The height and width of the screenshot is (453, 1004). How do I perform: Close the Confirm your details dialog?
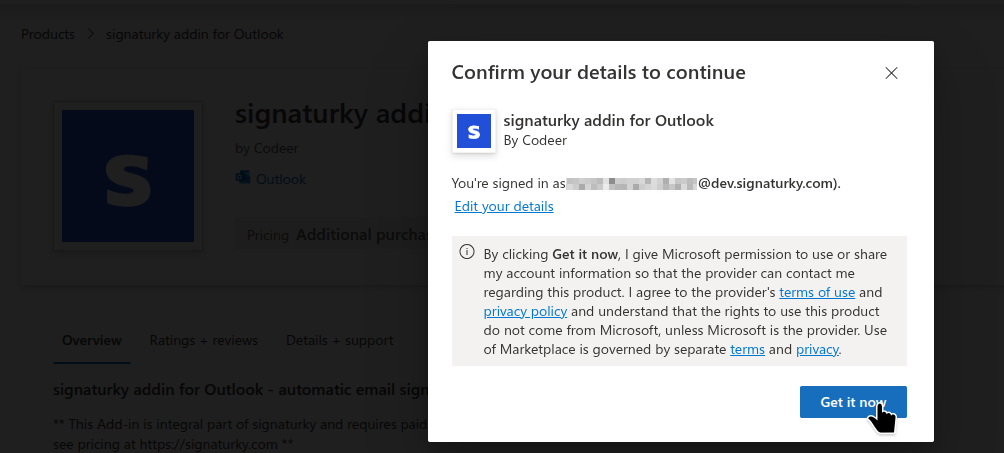click(891, 73)
